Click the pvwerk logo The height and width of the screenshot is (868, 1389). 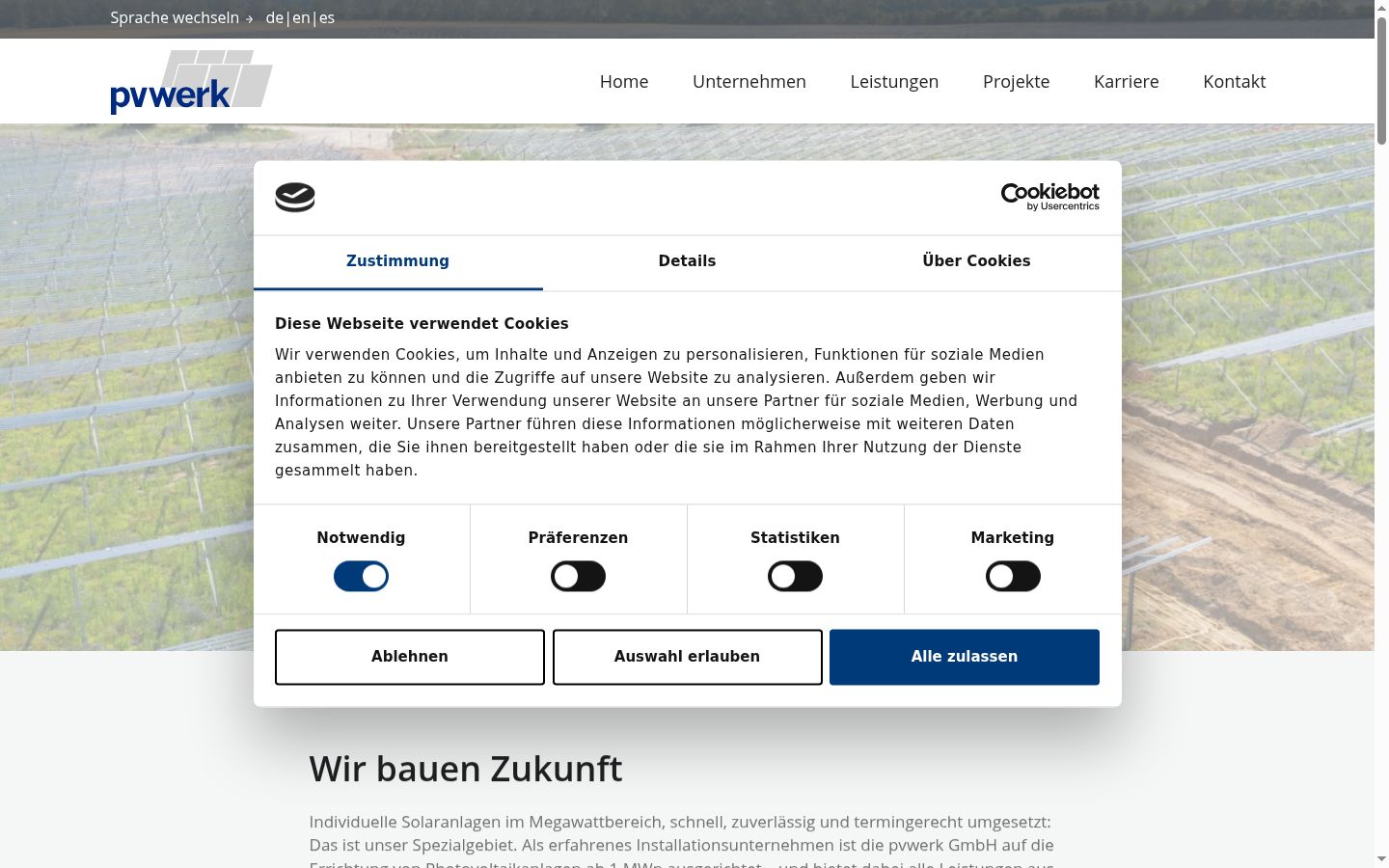pyautogui.click(x=191, y=82)
